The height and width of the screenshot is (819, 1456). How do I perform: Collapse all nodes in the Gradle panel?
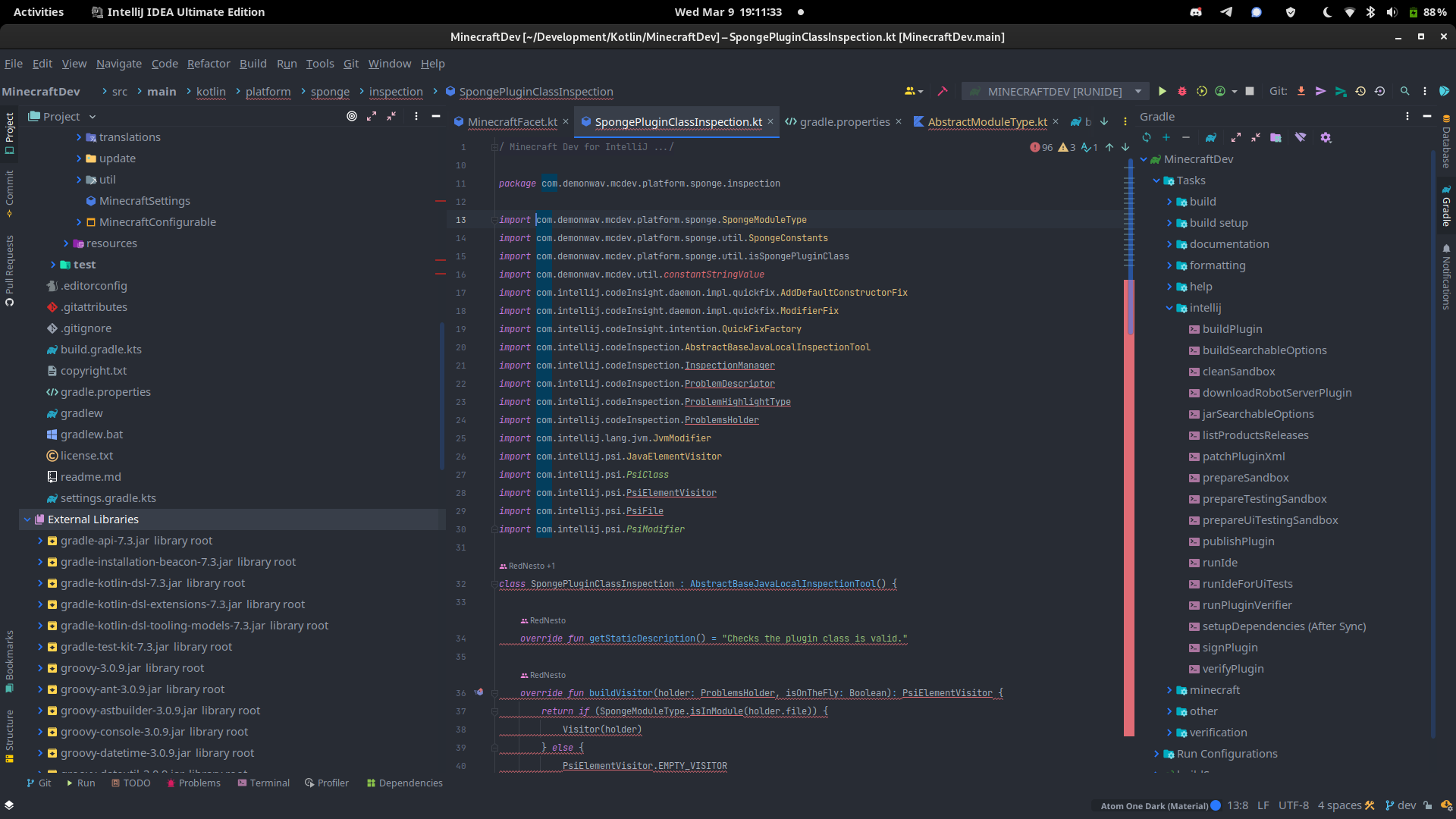click(x=1256, y=137)
